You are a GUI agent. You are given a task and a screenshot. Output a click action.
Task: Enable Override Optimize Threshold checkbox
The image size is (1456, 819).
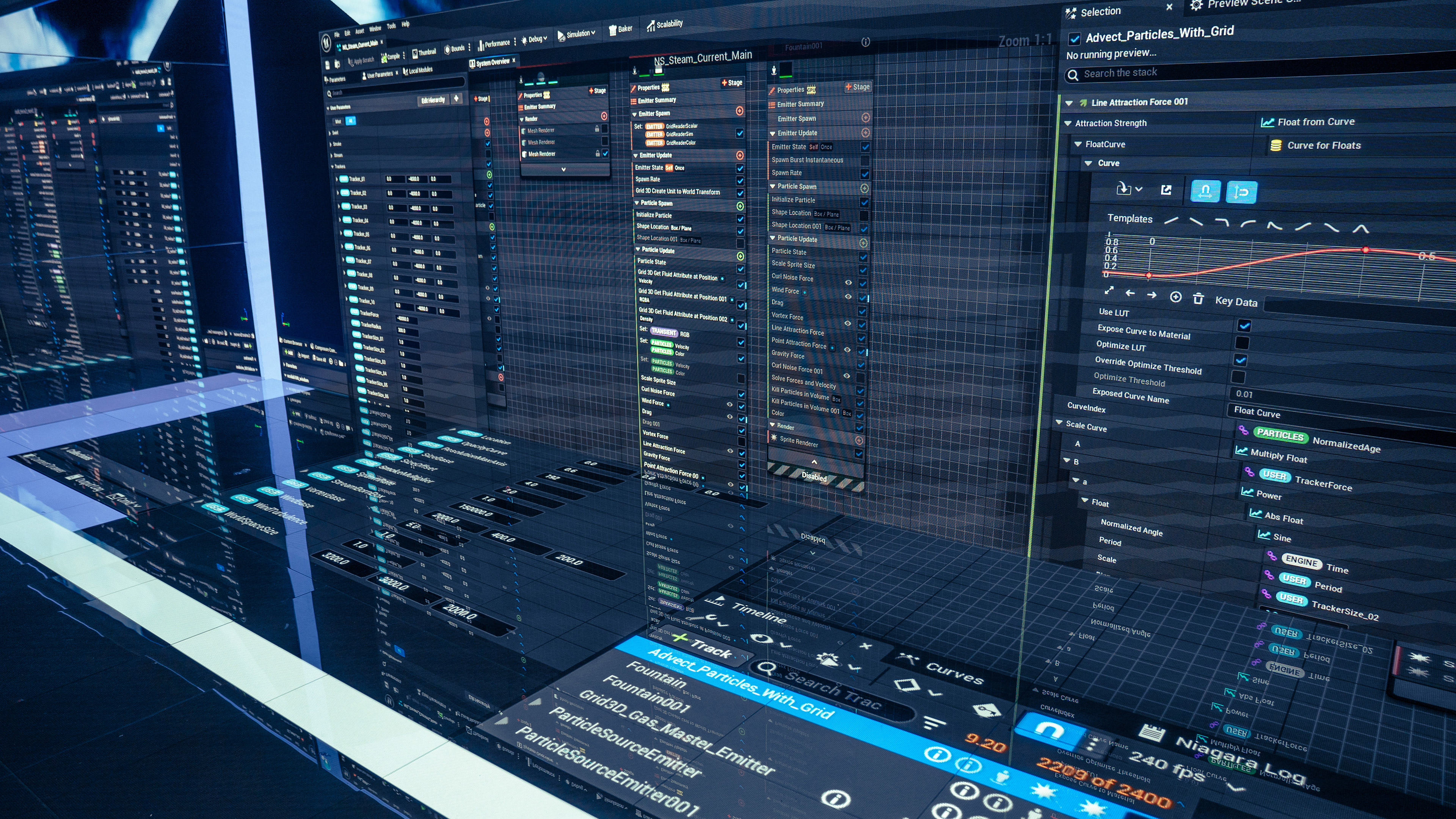[1238, 377]
